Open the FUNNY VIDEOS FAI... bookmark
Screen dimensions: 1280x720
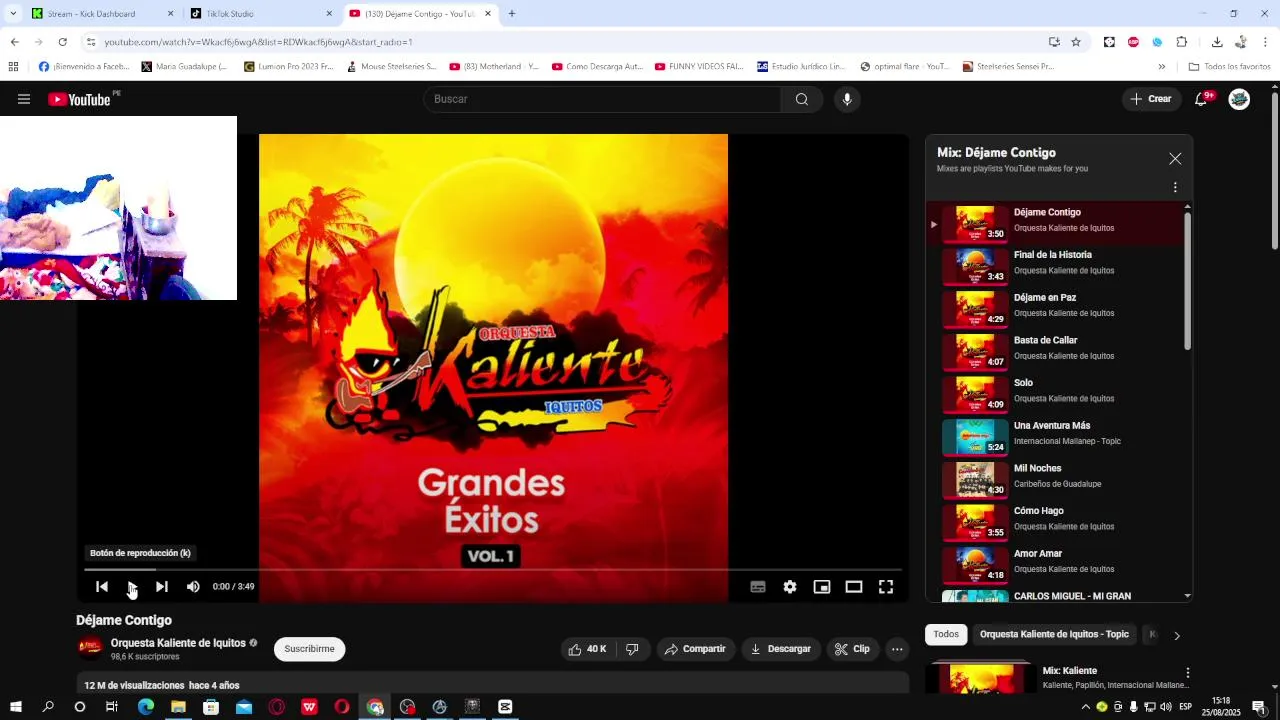click(x=699, y=67)
